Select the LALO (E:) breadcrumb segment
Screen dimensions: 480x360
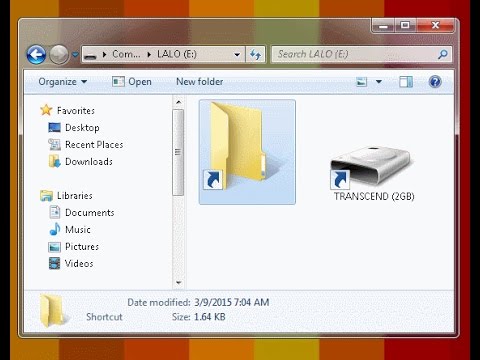(x=177, y=54)
